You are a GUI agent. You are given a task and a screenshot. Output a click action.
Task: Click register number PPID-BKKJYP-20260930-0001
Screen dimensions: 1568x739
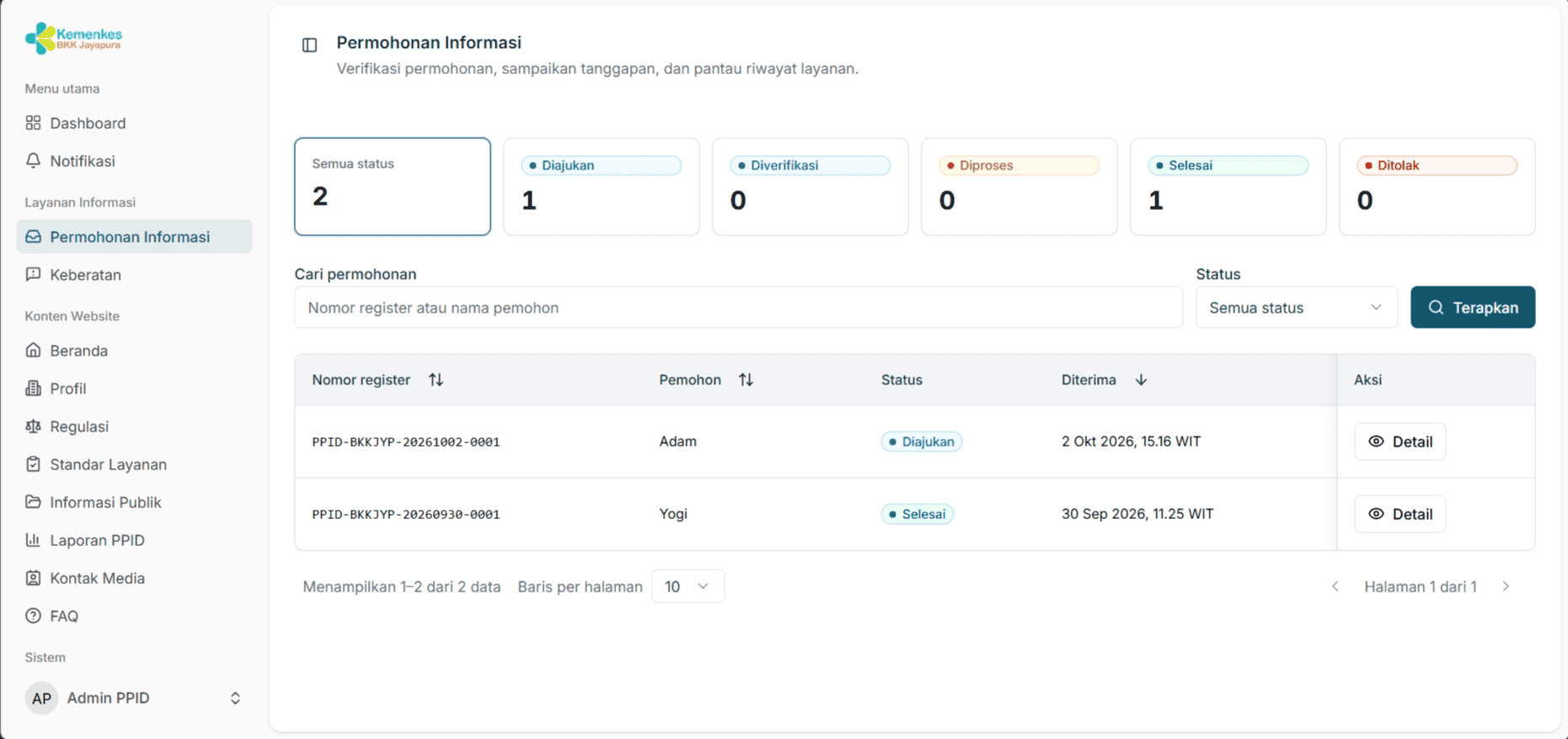[x=406, y=514]
